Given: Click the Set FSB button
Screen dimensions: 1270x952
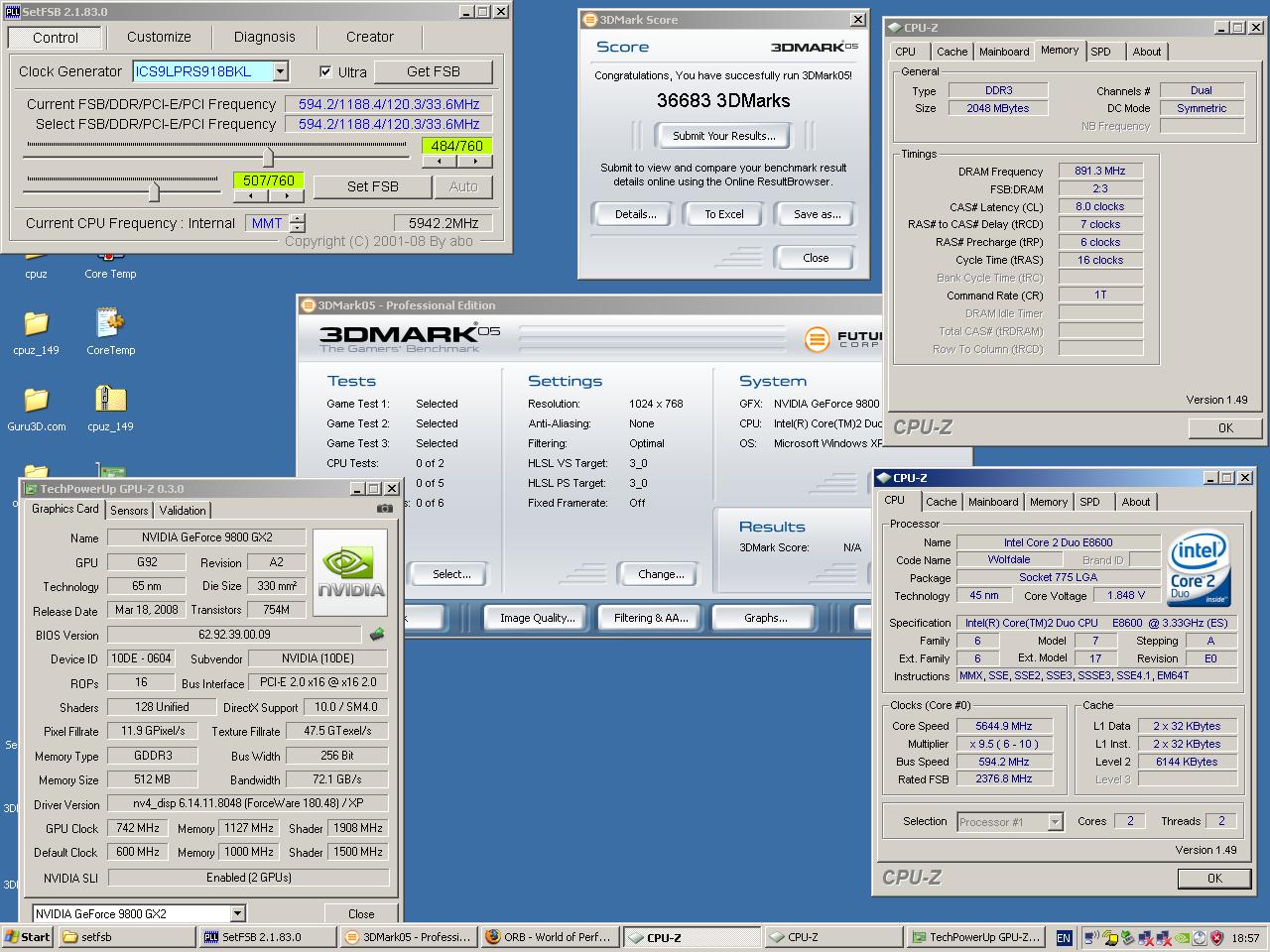Looking at the screenshot, I should (372, 186).
